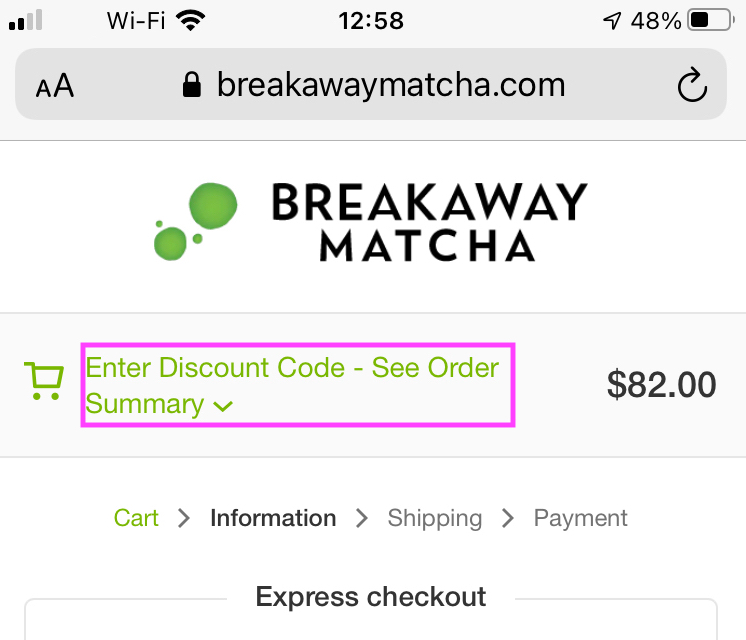The width and height of the screenshot is (746, 640).
Task: Tap the battery icon in the status bar
Action: coord(710,20)
